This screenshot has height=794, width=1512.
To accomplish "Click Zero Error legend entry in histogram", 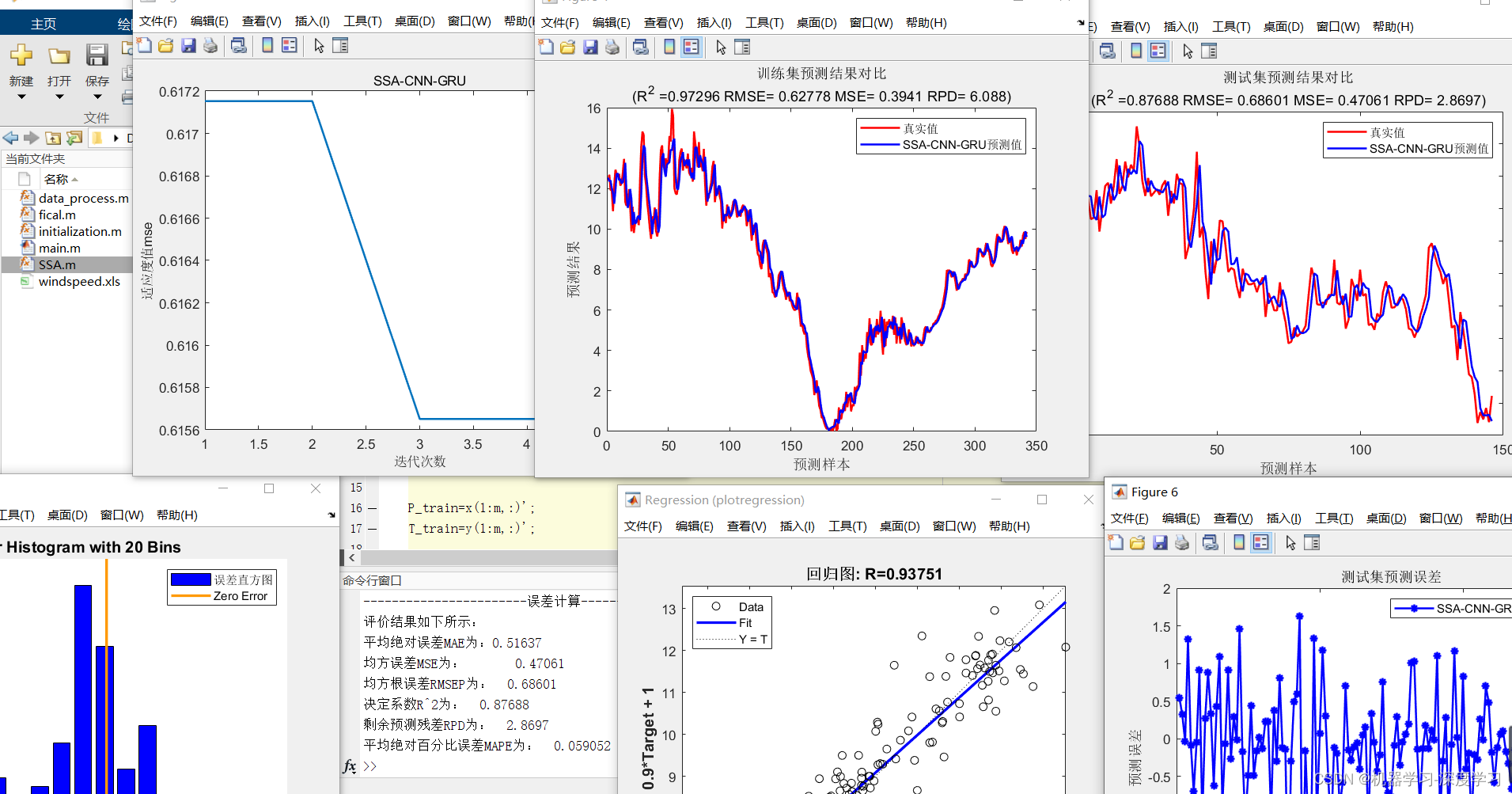I will click(x=241, y=596).
